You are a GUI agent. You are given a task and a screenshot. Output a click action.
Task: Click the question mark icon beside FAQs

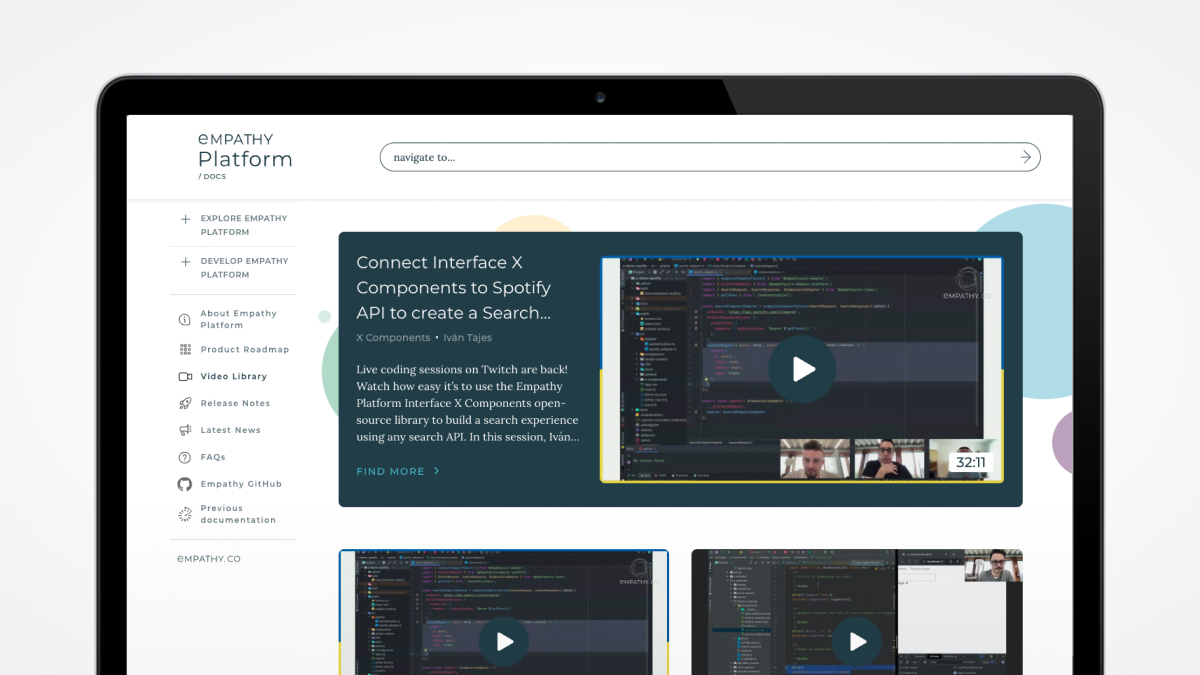[185, 457]
